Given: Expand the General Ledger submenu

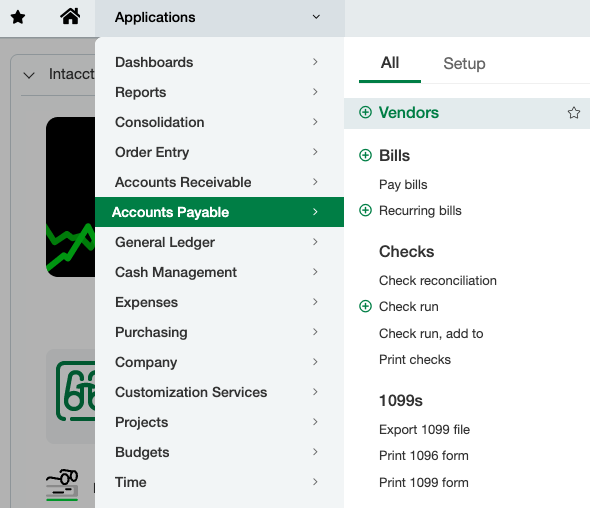Looking at the screenshot, I should click(219, 242).
